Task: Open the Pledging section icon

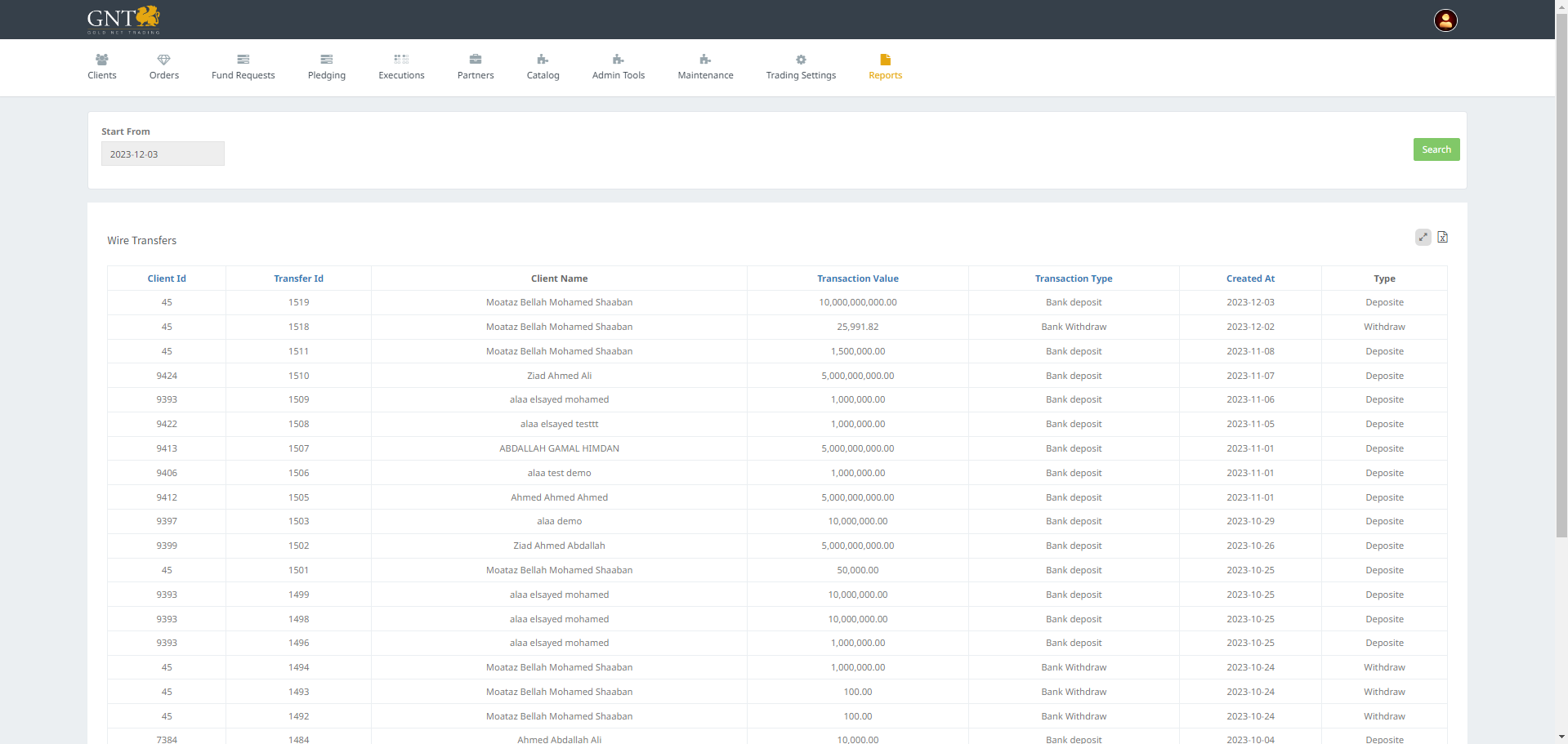Action: tap(326, 60)
